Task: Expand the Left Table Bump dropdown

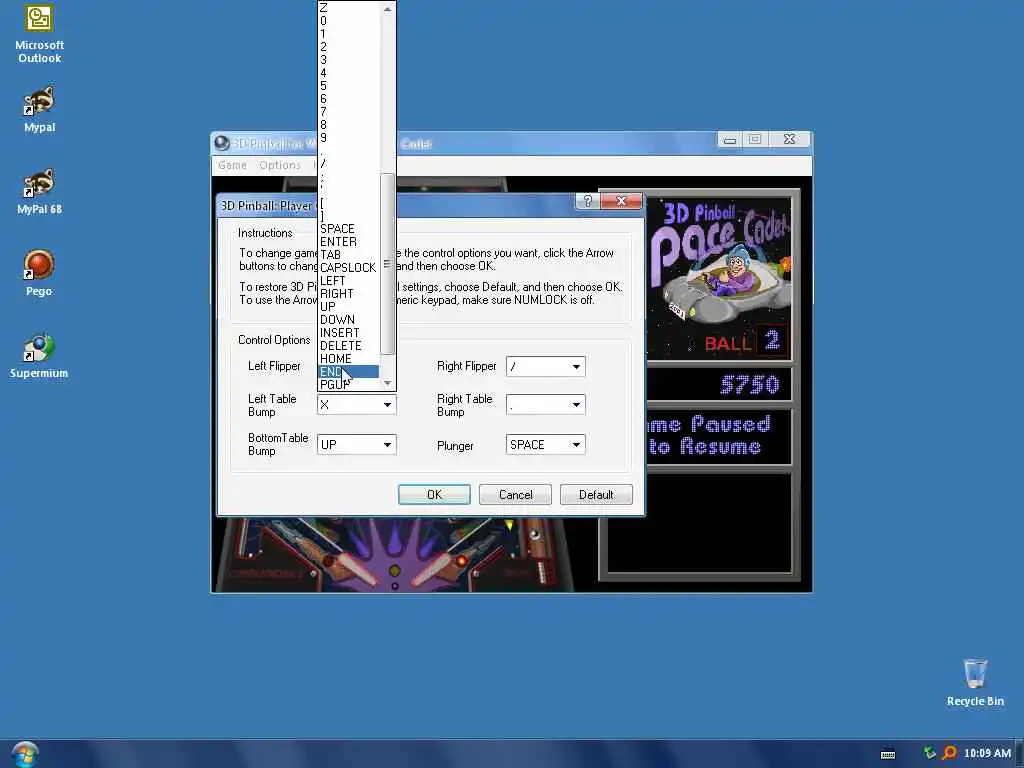Action: pos(387,405)
